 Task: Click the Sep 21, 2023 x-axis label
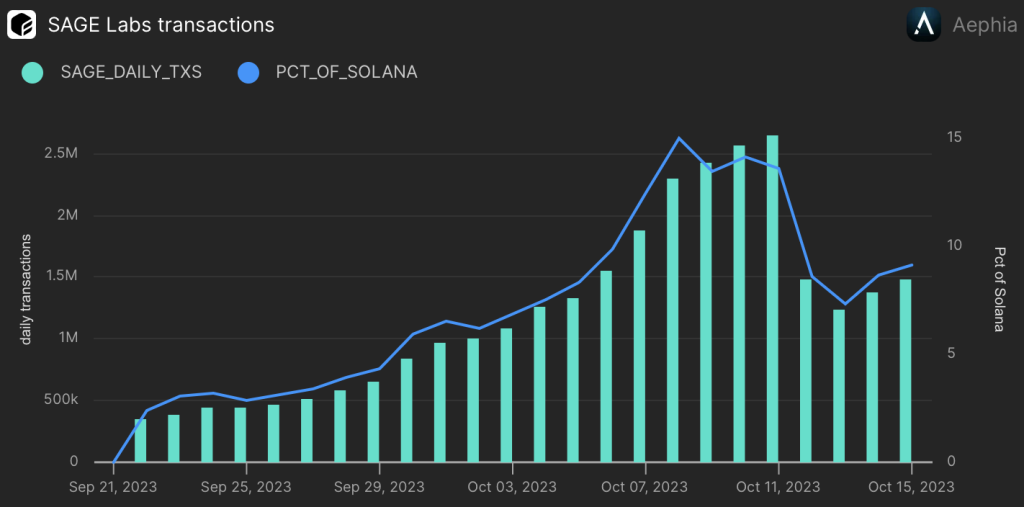[114, 486]
